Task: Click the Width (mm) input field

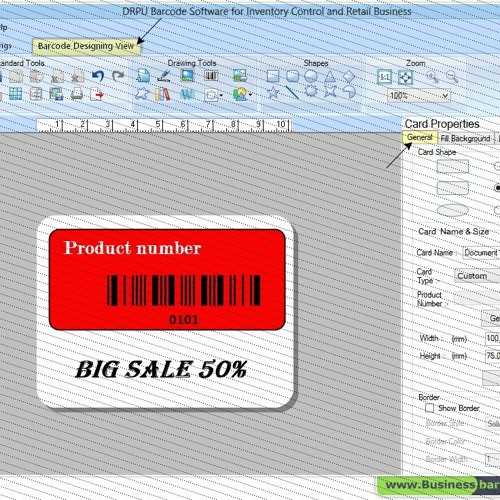Action: point(493,338)
